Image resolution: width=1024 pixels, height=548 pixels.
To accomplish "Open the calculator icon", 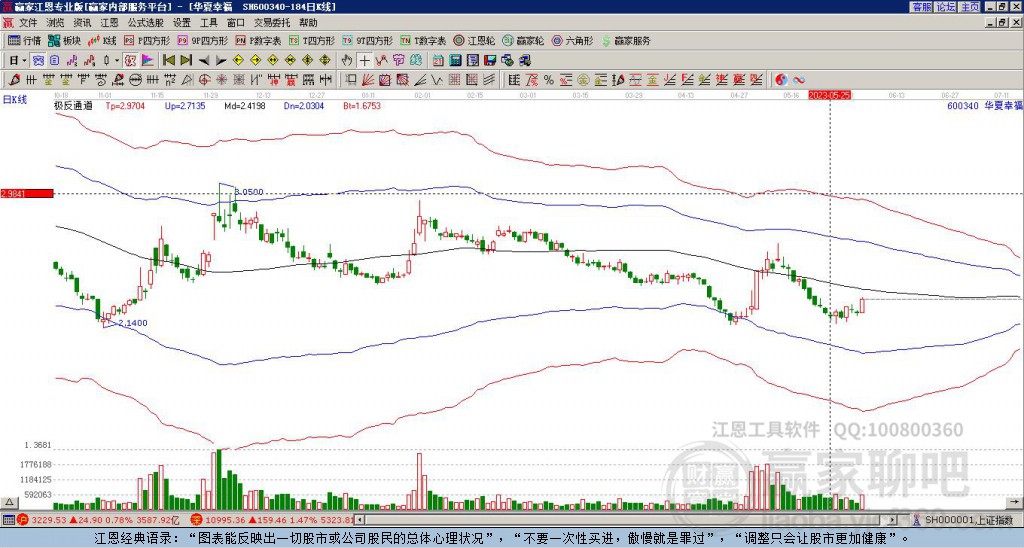I will tap(455, 60).
